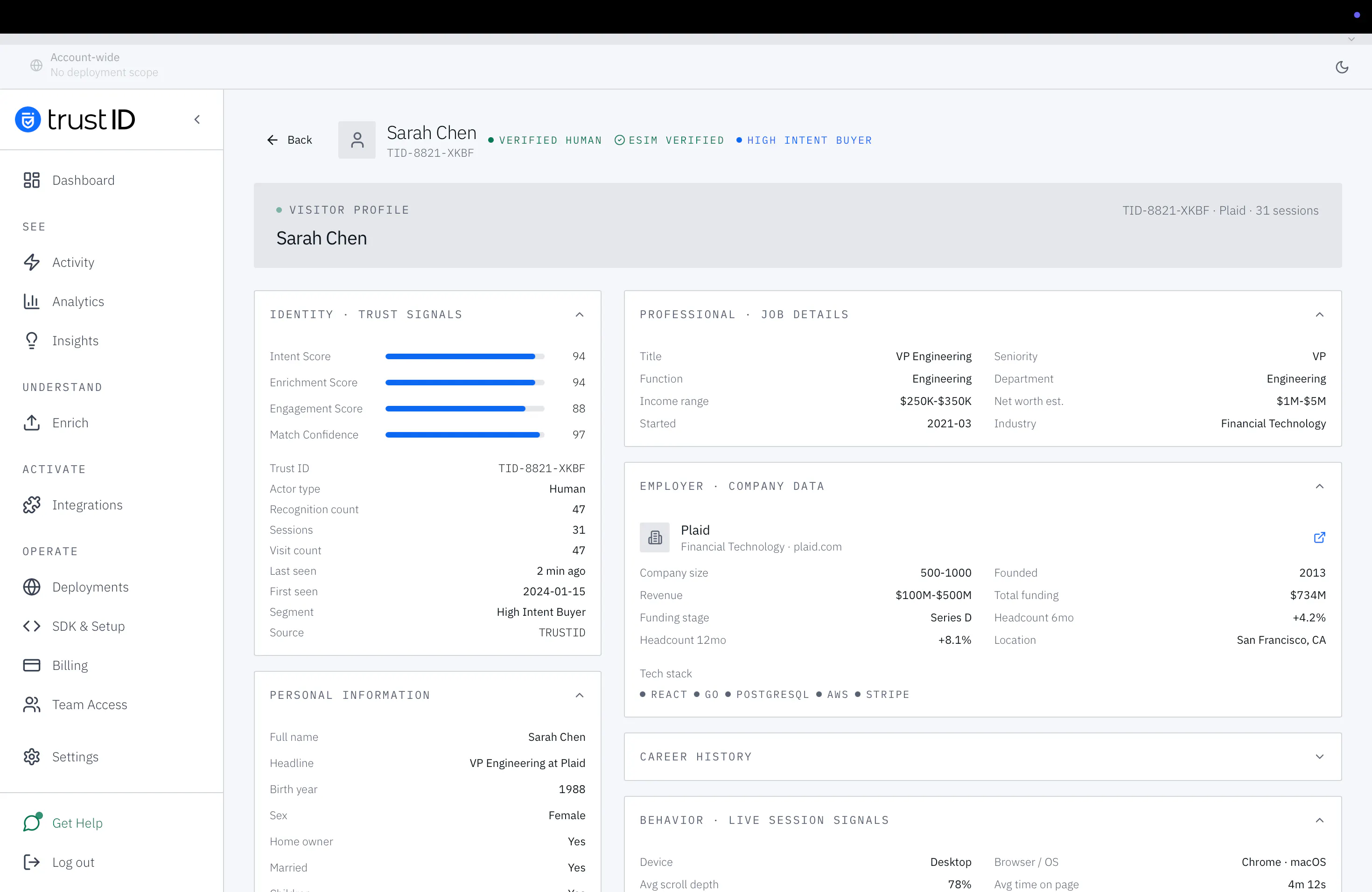Image resolution: width=1372 pixels, height=892 pixels.
Task: Open Activity lightning bolt icon
Action: point(32,262)
